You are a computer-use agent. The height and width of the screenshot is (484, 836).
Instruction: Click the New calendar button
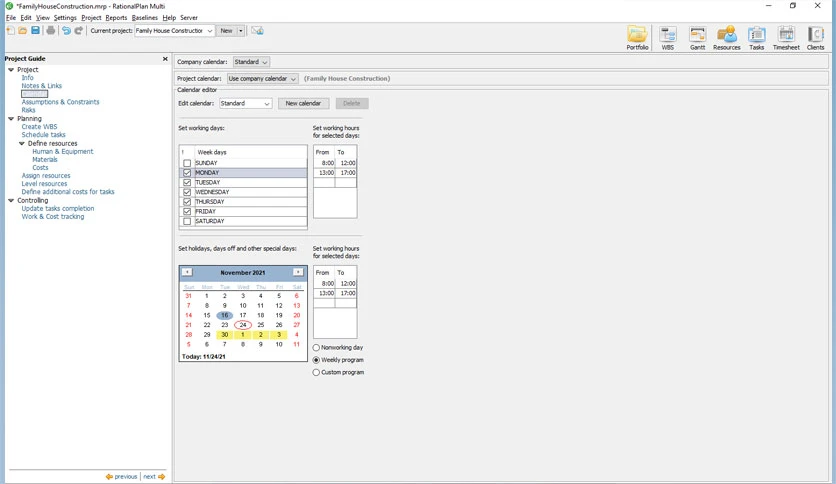tap(303, 103)
